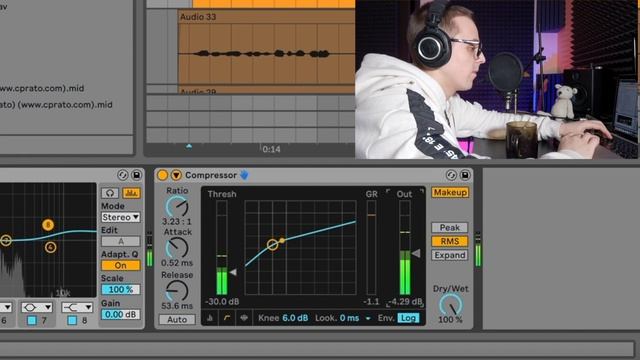
Task: Click the orange clip above Audio 33
Action: pos(273,4)
